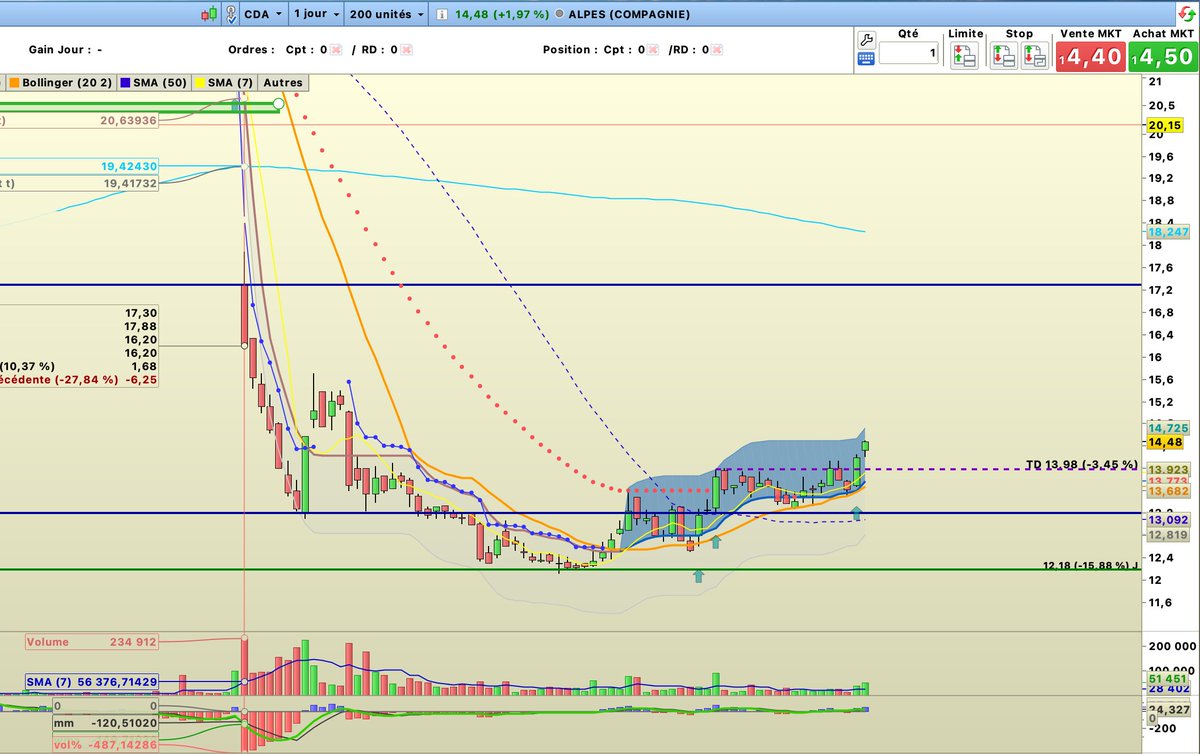This screenshot has height=754, width=1200.
Task: Click the blue SMA (50) color swatch
Action: coord(126,82)
